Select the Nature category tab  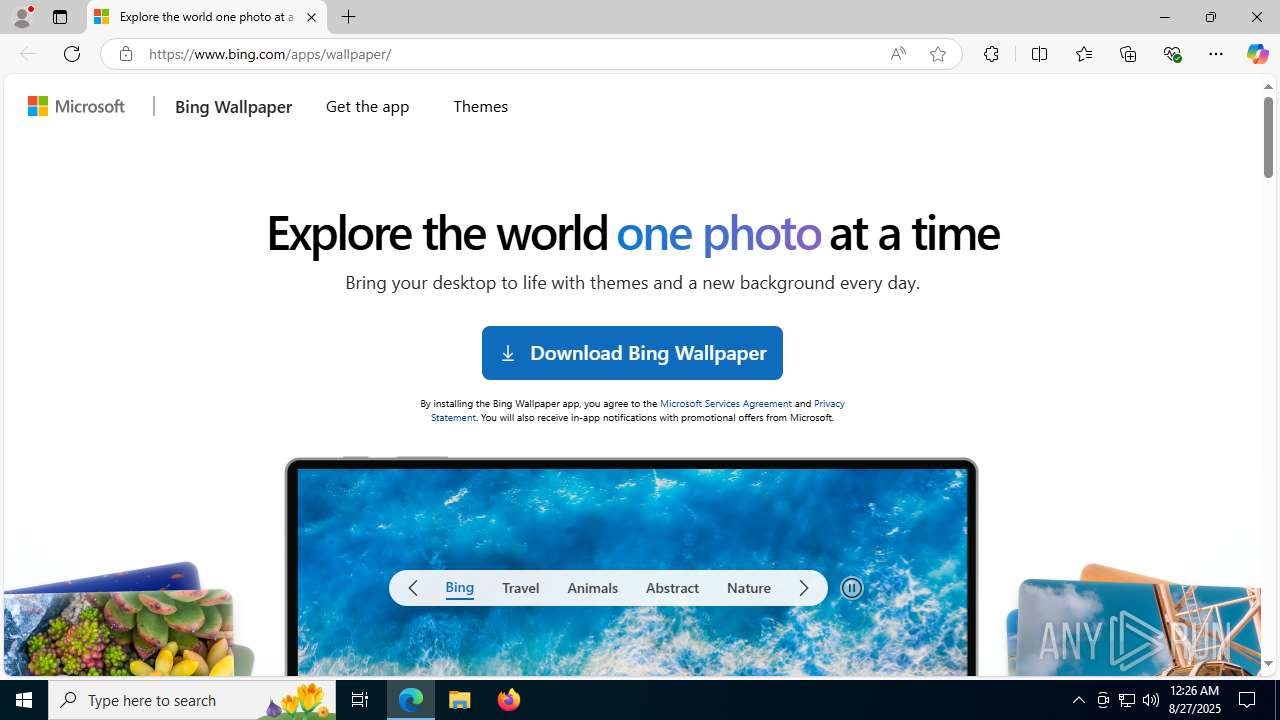[749, 588]
